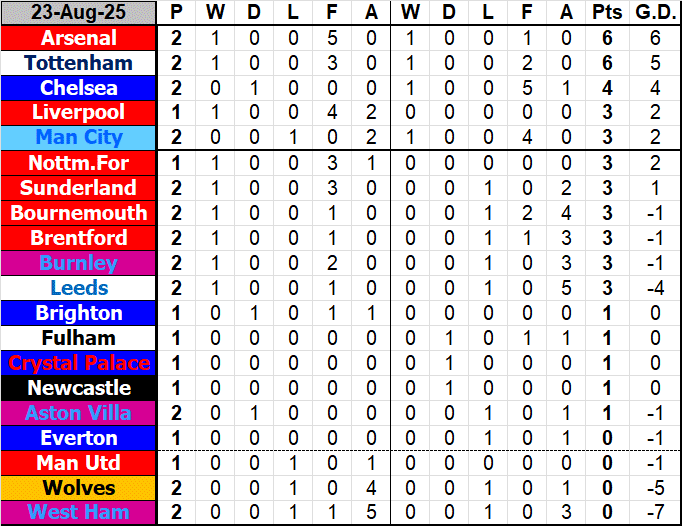The width and height of the screenshot is (682, 526).
Task: Click the P (played) column header
Action: [177, 13]
